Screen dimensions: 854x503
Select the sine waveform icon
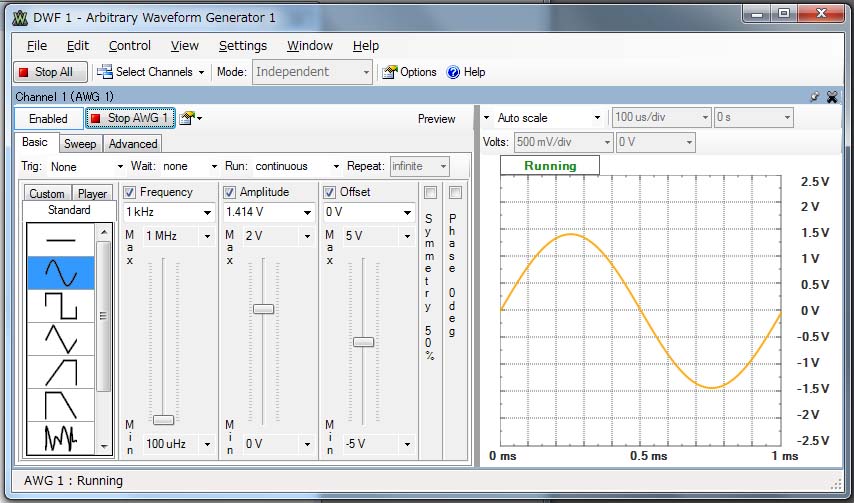(x=60, y=273)
